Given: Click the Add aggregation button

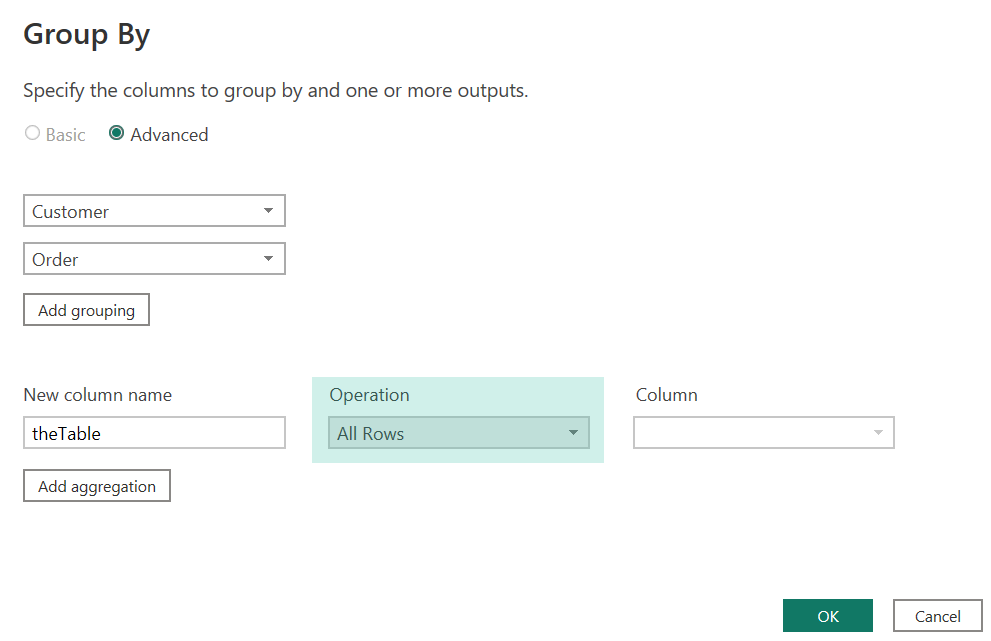Looking at the screenshot, I should [97, 486].
